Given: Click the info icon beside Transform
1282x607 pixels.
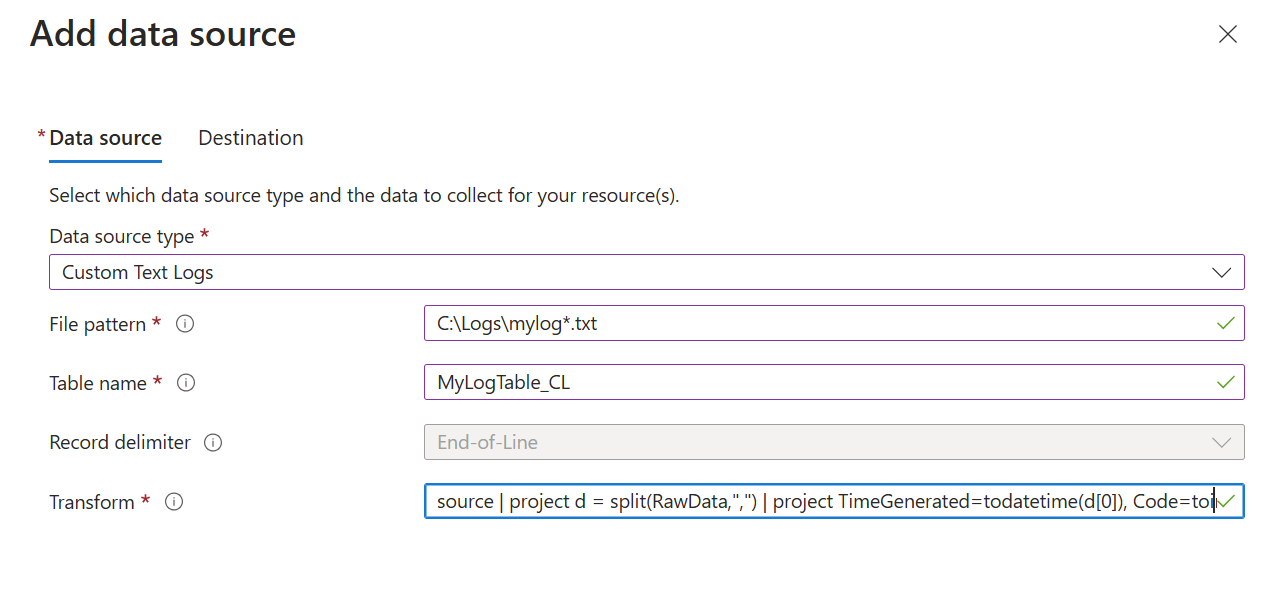Looking at the screenshot, I should coord(174,502).
